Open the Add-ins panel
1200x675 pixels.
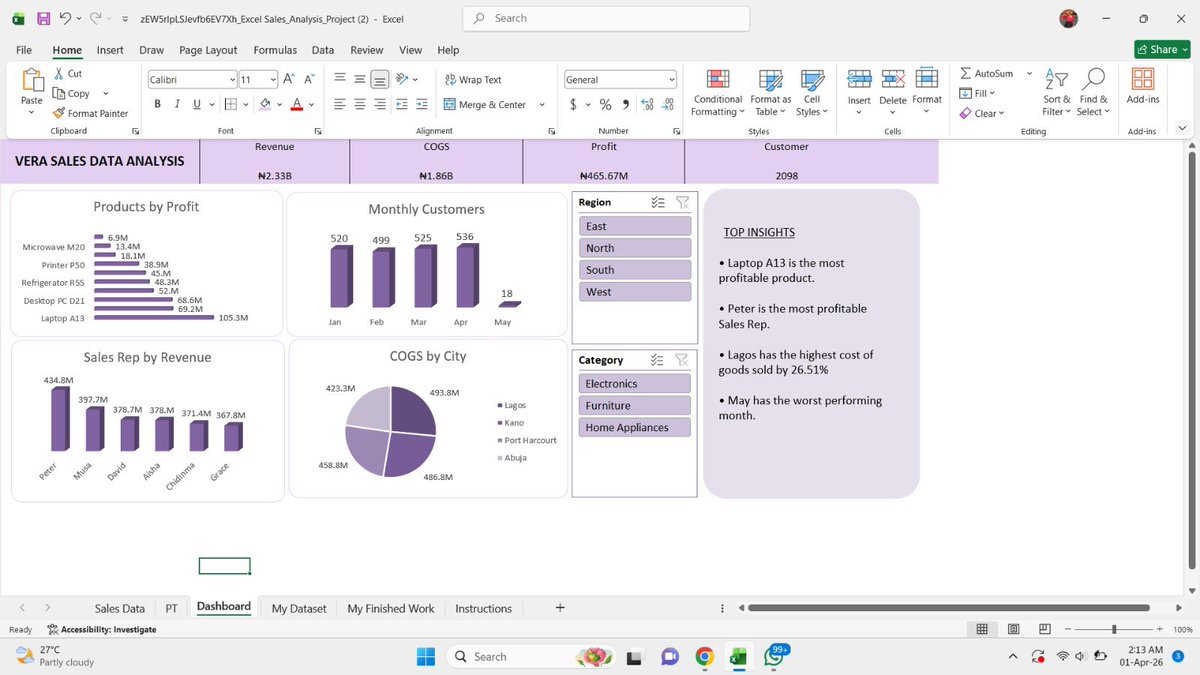pyautogui.click(x=1142, y=86)
